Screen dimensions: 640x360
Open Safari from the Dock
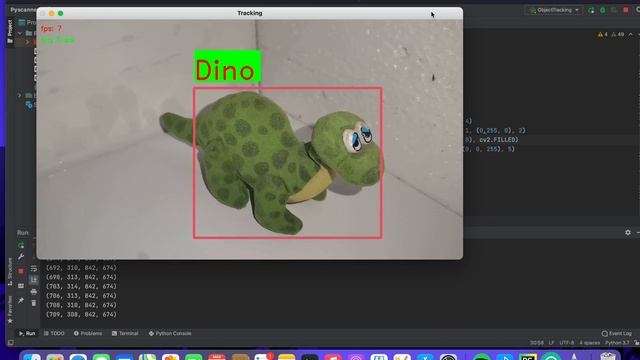[78, 358]
